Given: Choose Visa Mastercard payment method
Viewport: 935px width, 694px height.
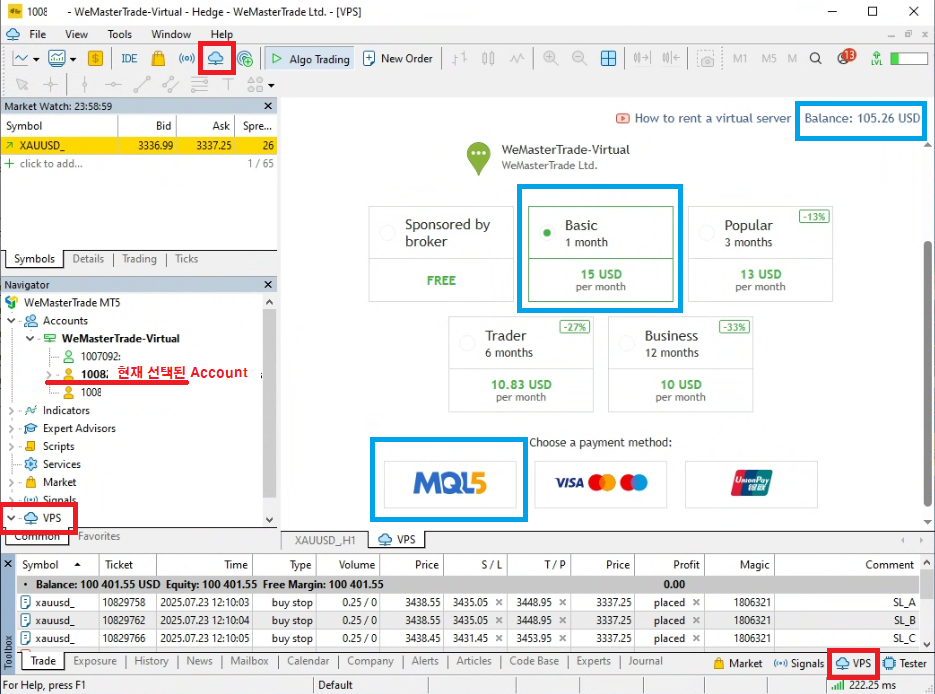Looking at the screenshot, I should coord(600,484).
